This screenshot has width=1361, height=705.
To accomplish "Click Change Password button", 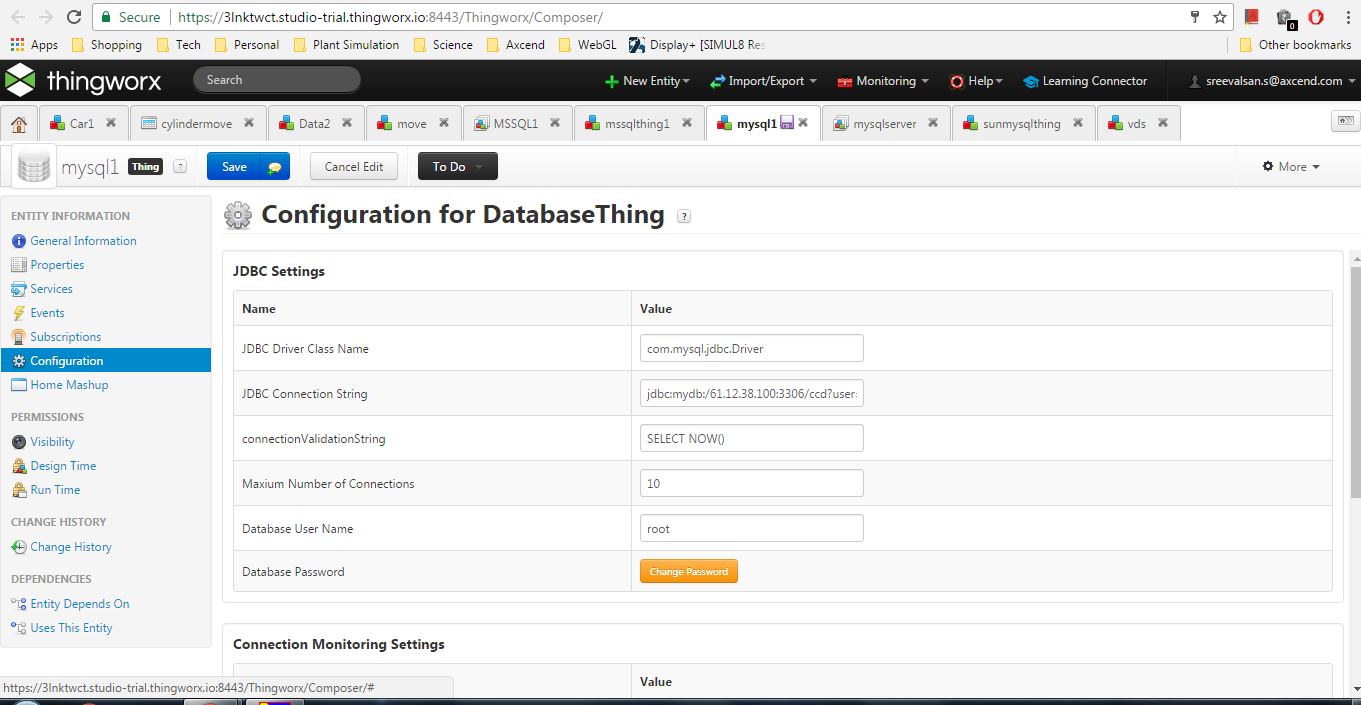I will [x=688, y=571].
